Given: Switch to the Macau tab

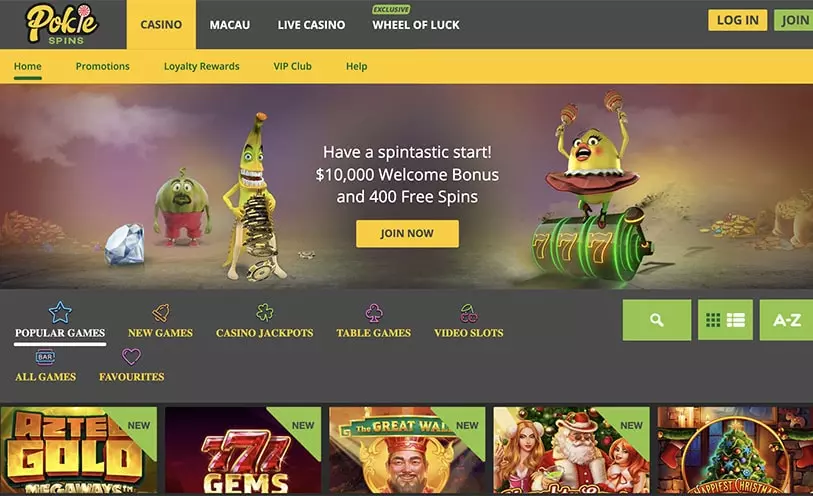Looking at the screenshot, I should pos(230,25).
